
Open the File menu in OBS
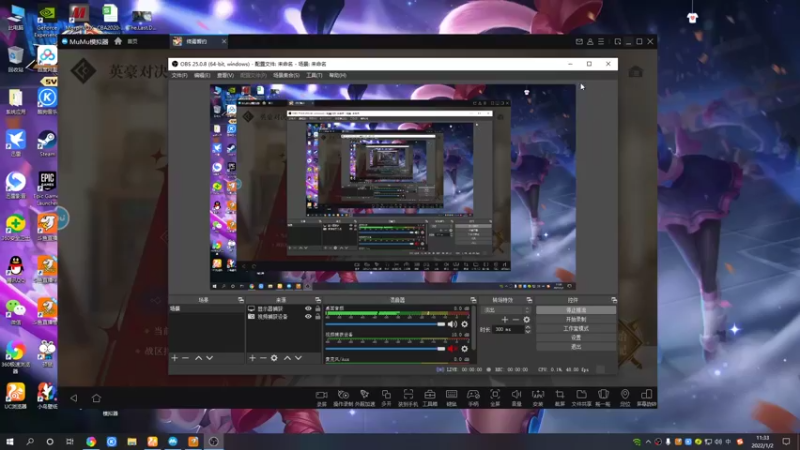(x=179, y=76)
